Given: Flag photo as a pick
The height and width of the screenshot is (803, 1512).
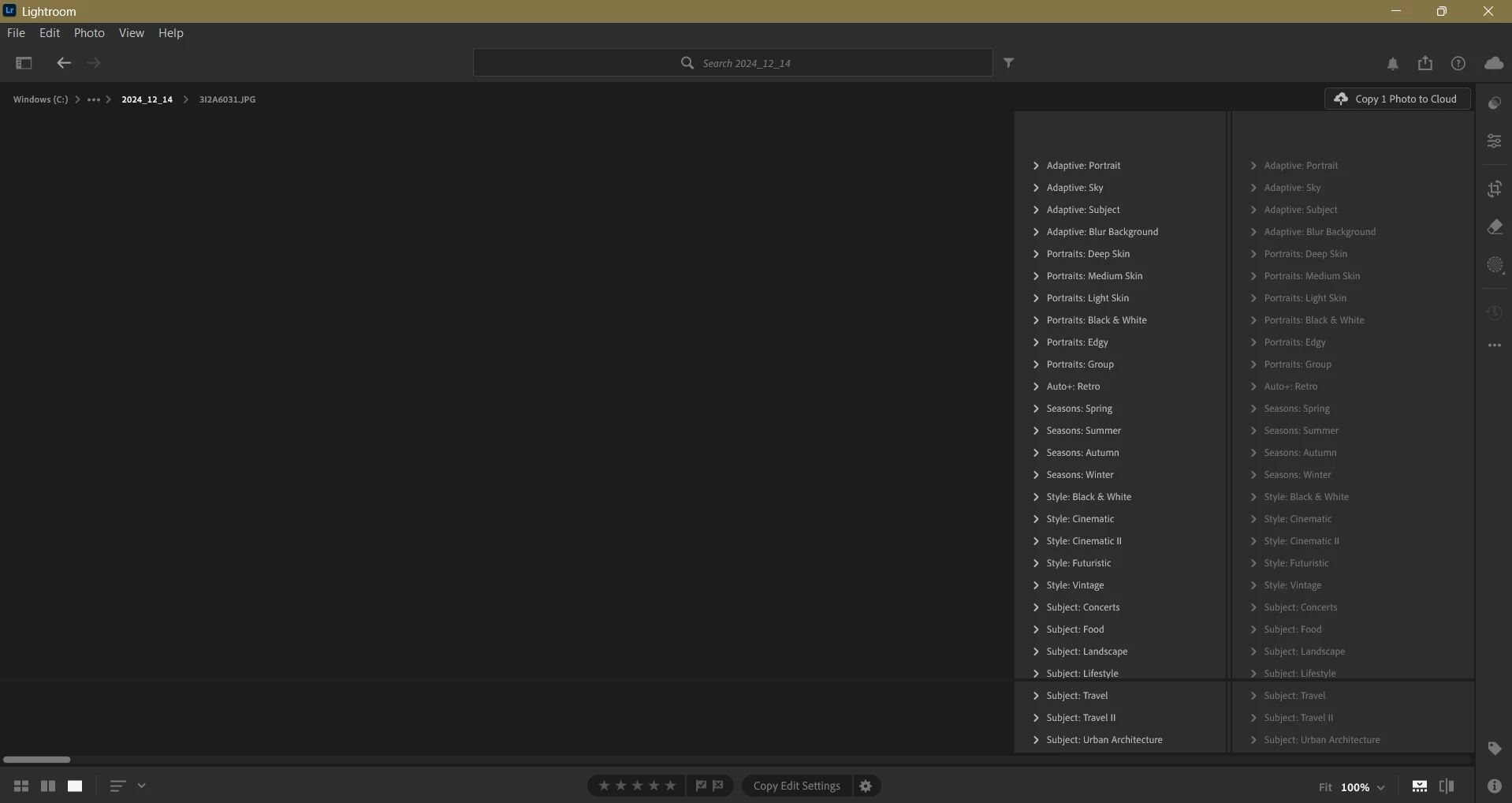Looking at the screenshot, I should tap(701, 786).
